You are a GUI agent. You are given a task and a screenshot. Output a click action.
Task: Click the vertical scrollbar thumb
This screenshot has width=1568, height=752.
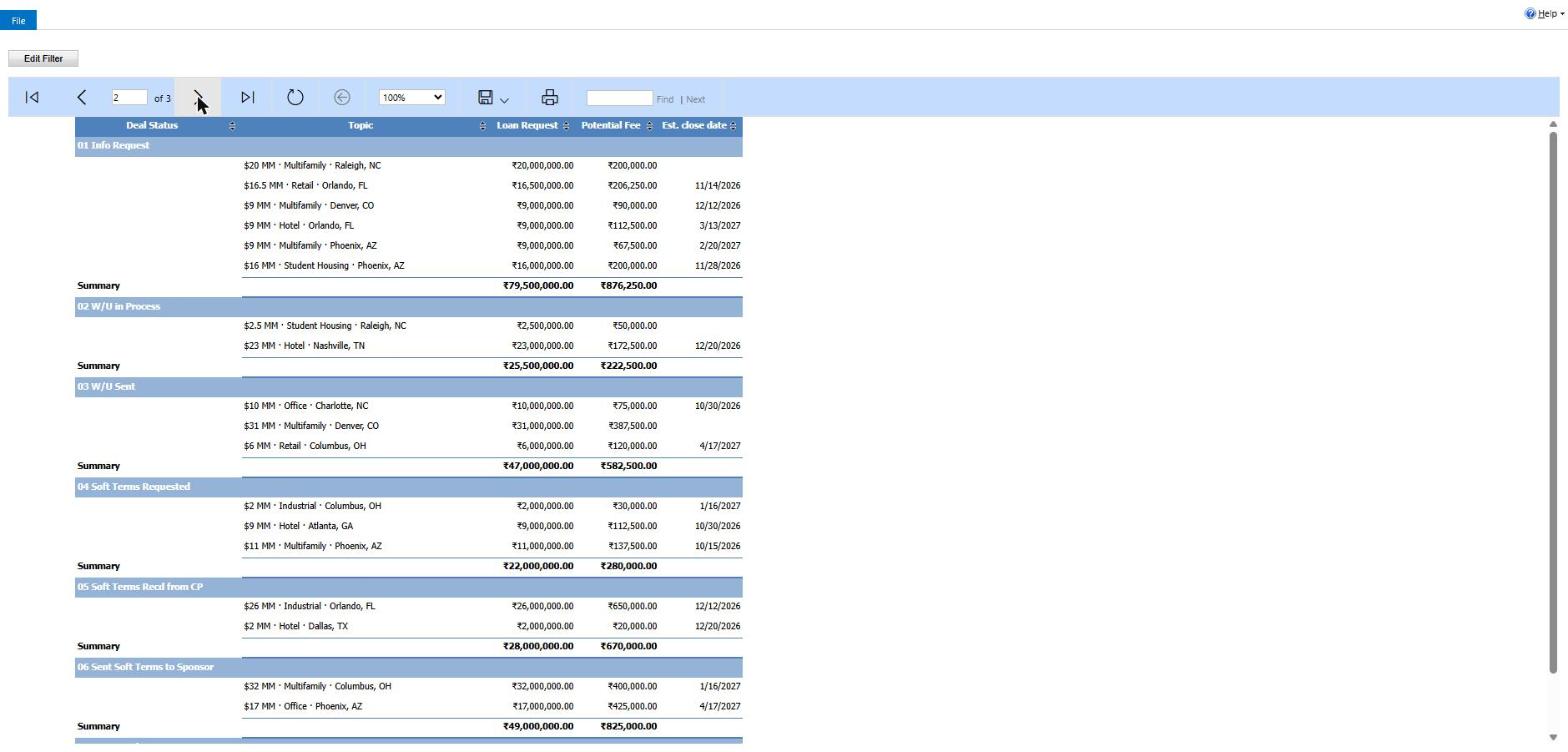coord(1553,402)
